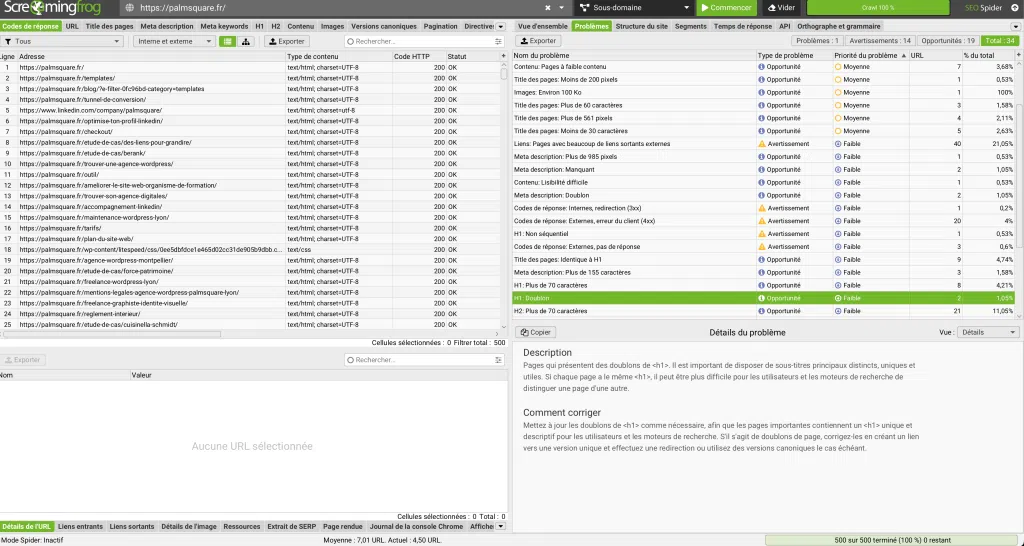This screenshot has height=546, width=1024.
Task: Open the Title des pages tab
Action: click(110, 27)
